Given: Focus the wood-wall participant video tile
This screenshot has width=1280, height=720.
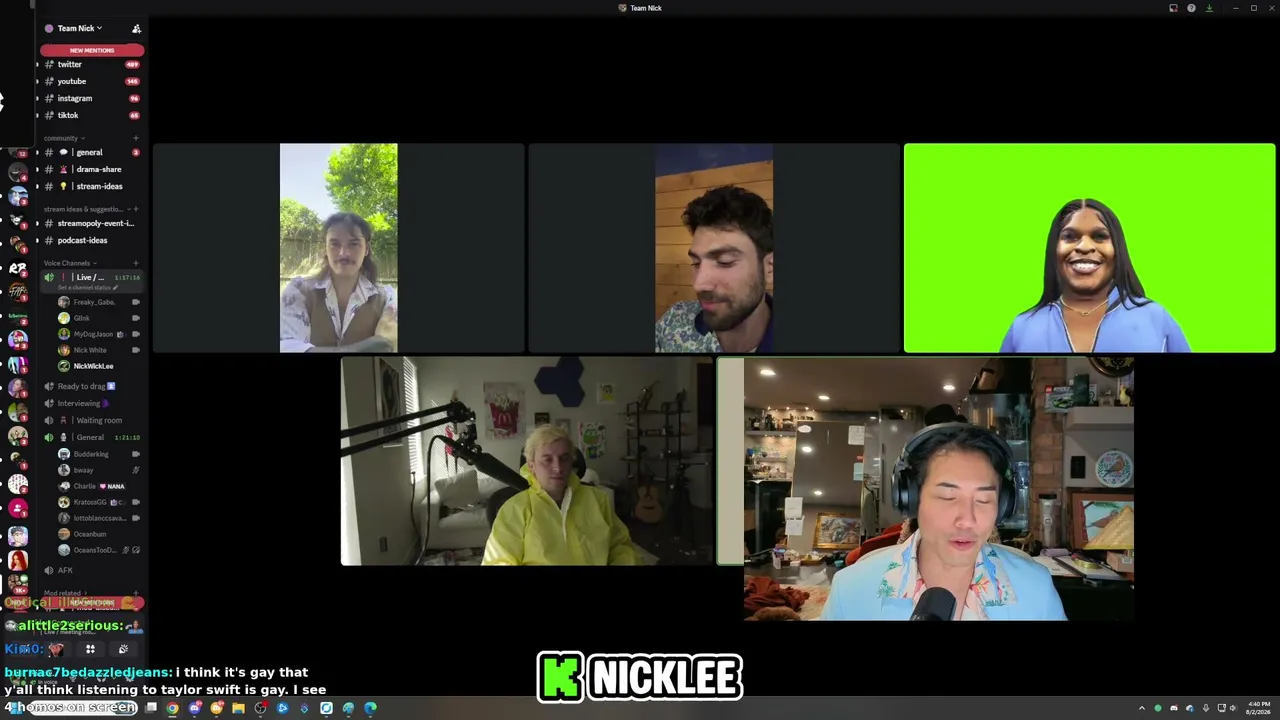Looking at the screenshot, I should [x=714, y=248].
